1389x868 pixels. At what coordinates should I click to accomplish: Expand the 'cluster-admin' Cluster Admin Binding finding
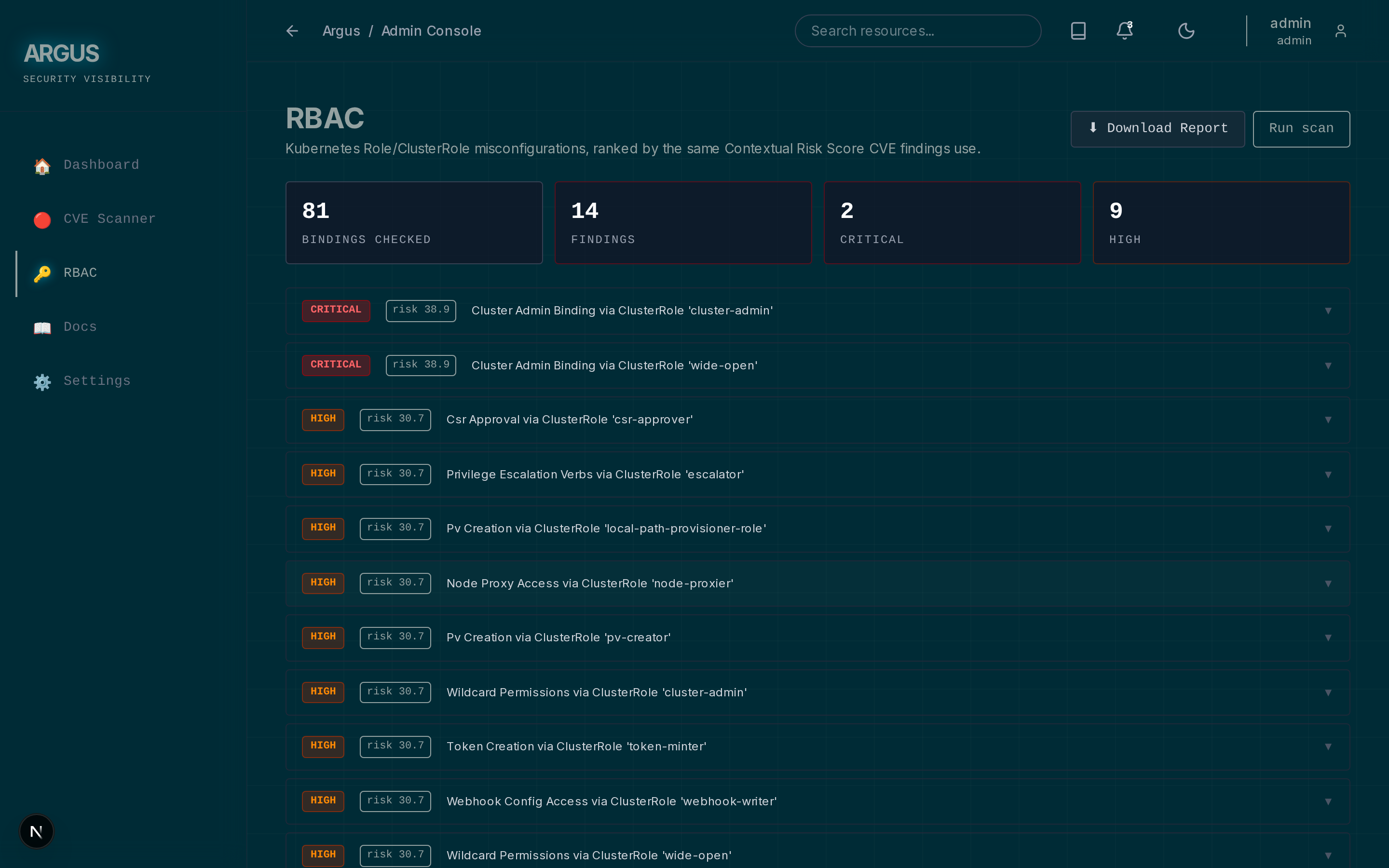click(x=817, y=311)
